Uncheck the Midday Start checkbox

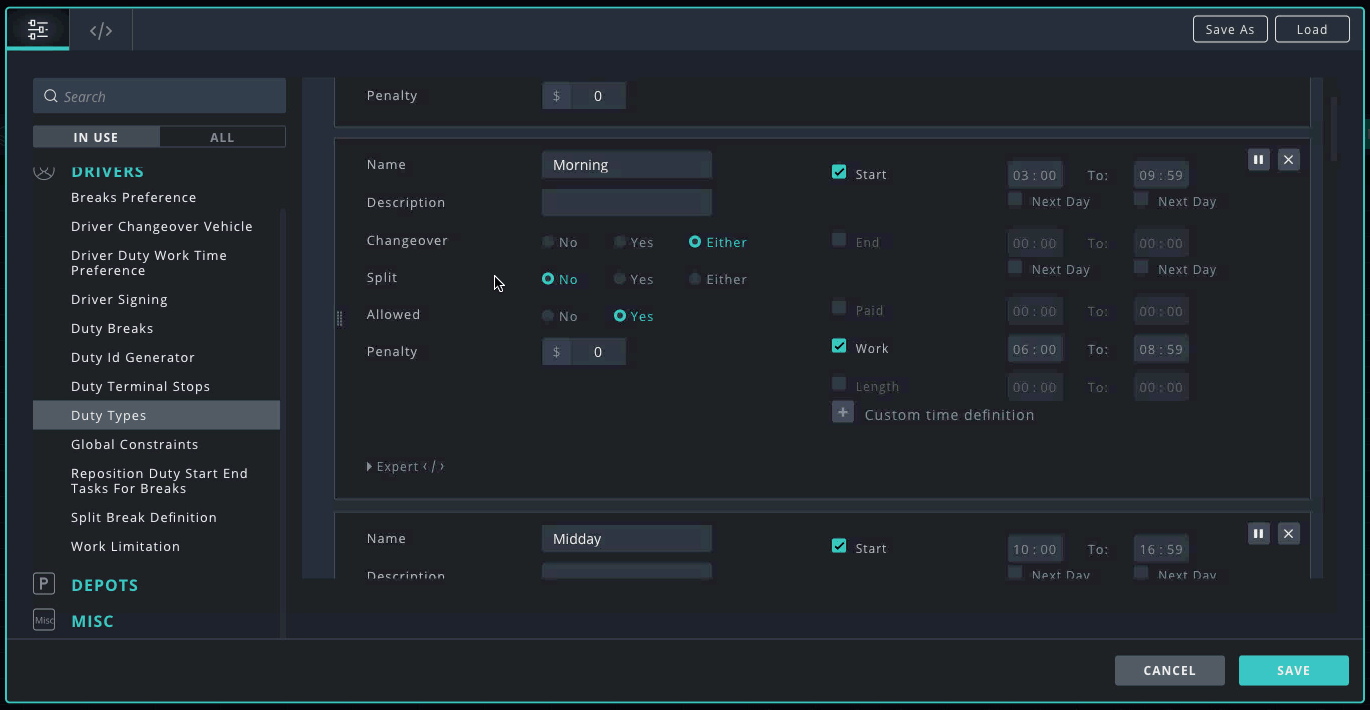839,546
